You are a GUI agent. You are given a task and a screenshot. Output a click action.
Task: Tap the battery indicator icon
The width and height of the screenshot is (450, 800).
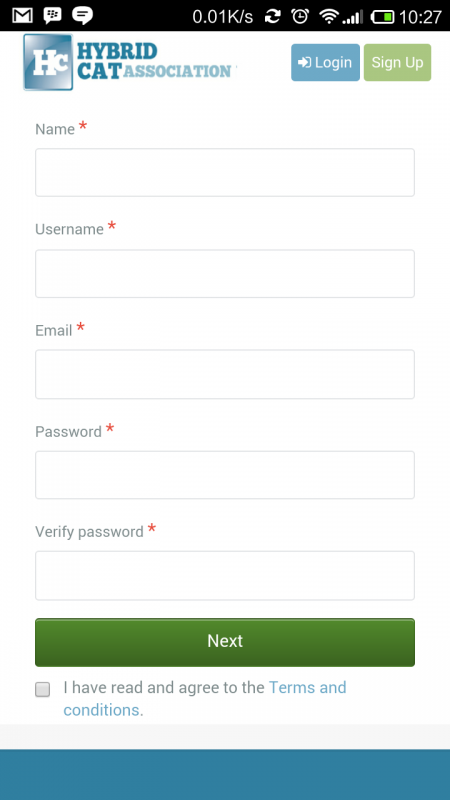383,17
